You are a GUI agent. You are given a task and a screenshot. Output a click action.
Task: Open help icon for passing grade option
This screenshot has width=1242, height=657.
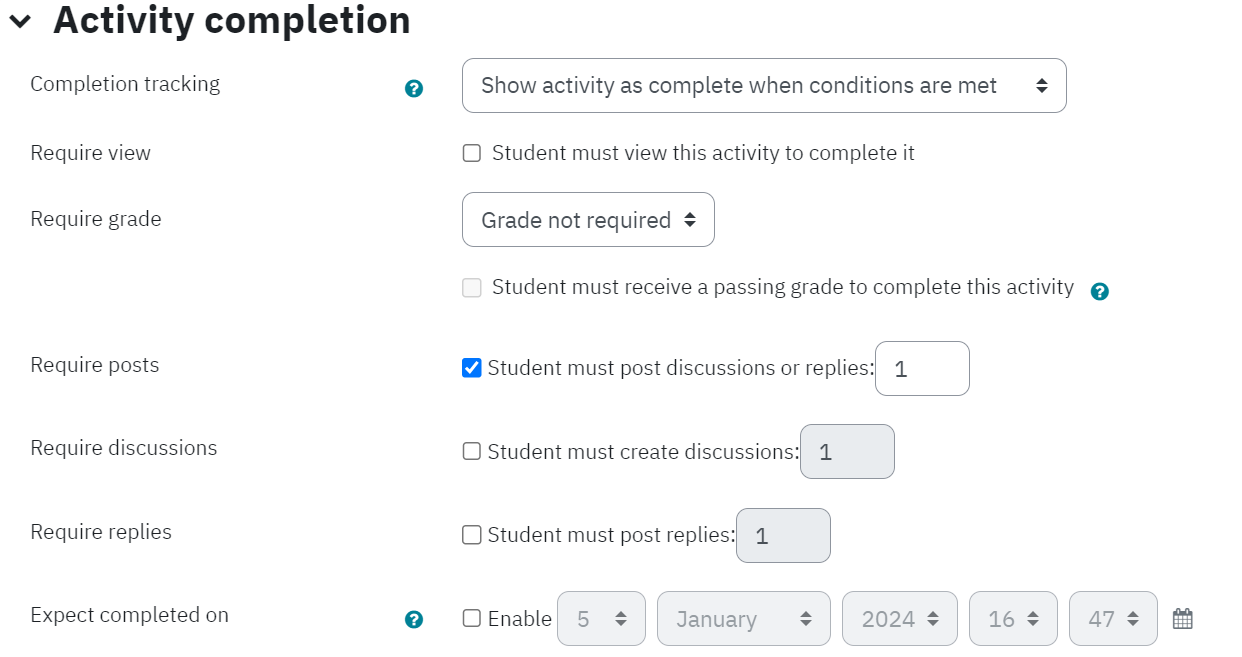click(1100, 292)
